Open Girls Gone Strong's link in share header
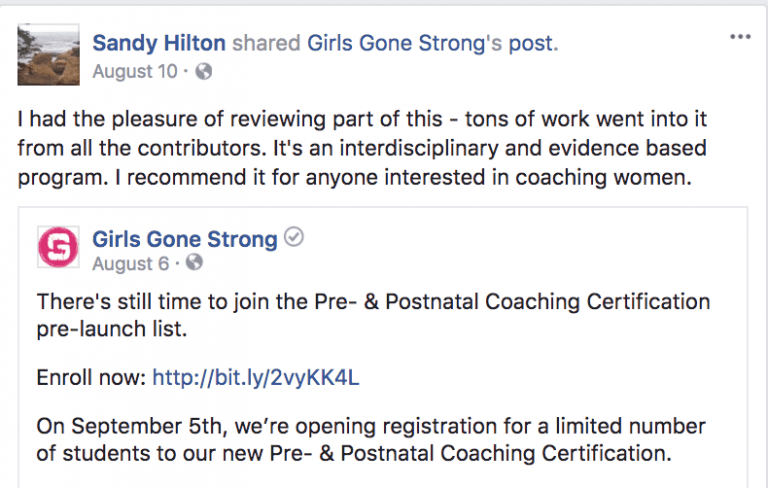The height and width of the screenshot is (488, 768). (x=404, y=43)
